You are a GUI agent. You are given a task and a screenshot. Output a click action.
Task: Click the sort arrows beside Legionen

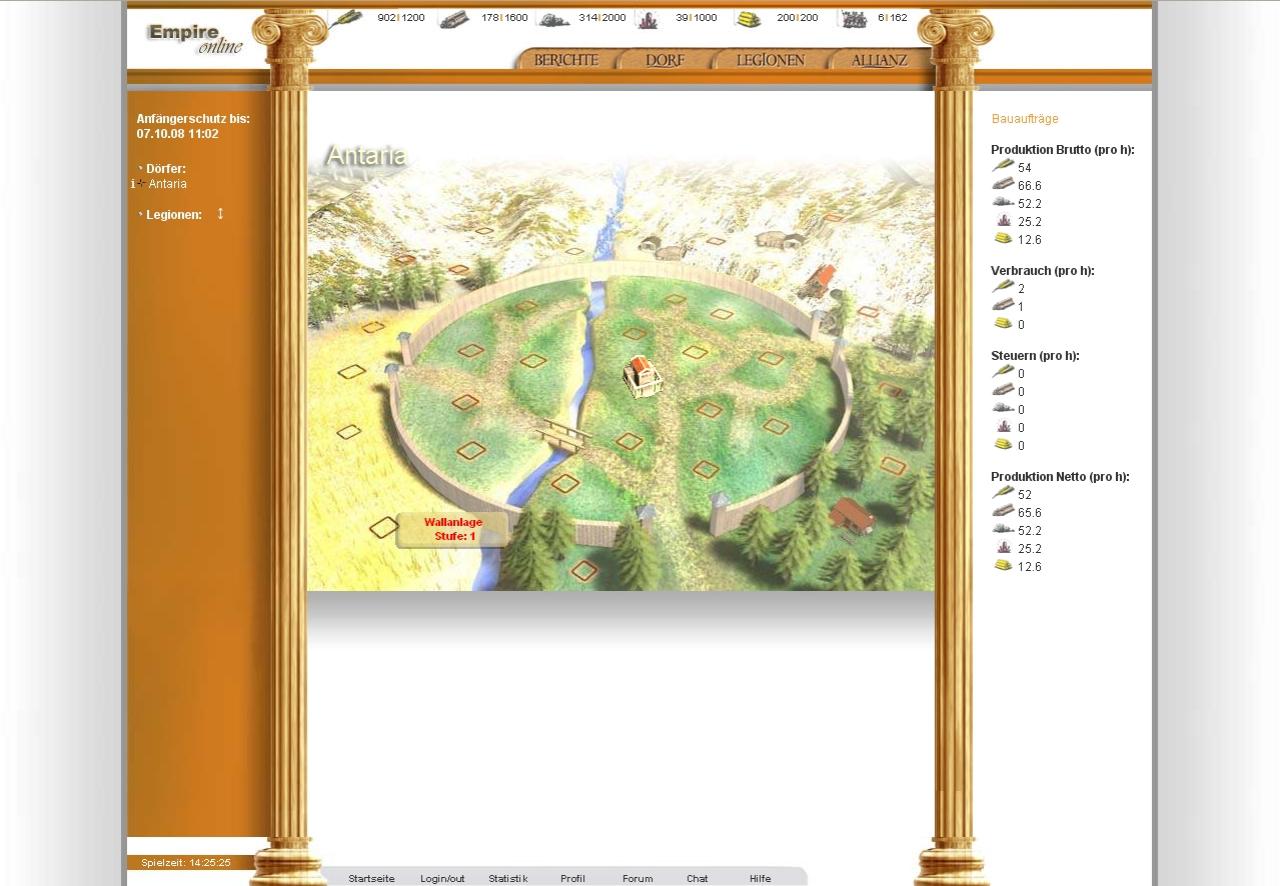220,213
